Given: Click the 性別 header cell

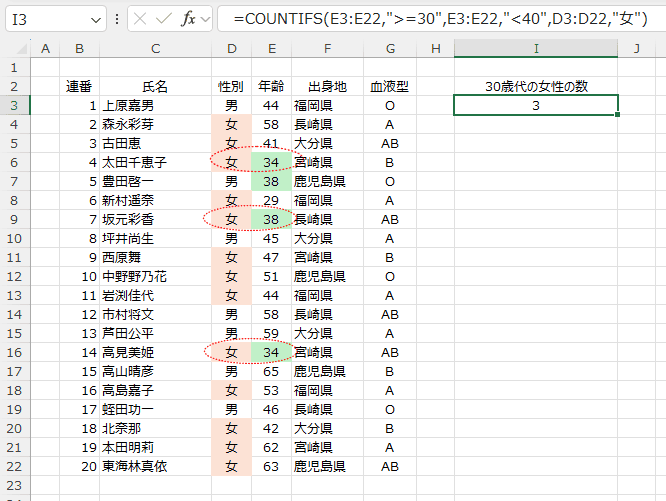Looking at the screenshot, I should [231, 87].
